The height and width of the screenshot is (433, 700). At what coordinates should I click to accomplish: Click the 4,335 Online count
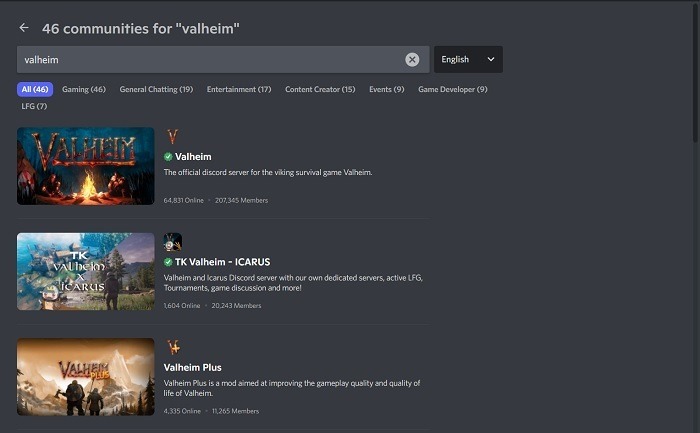[x=182, y=411]
